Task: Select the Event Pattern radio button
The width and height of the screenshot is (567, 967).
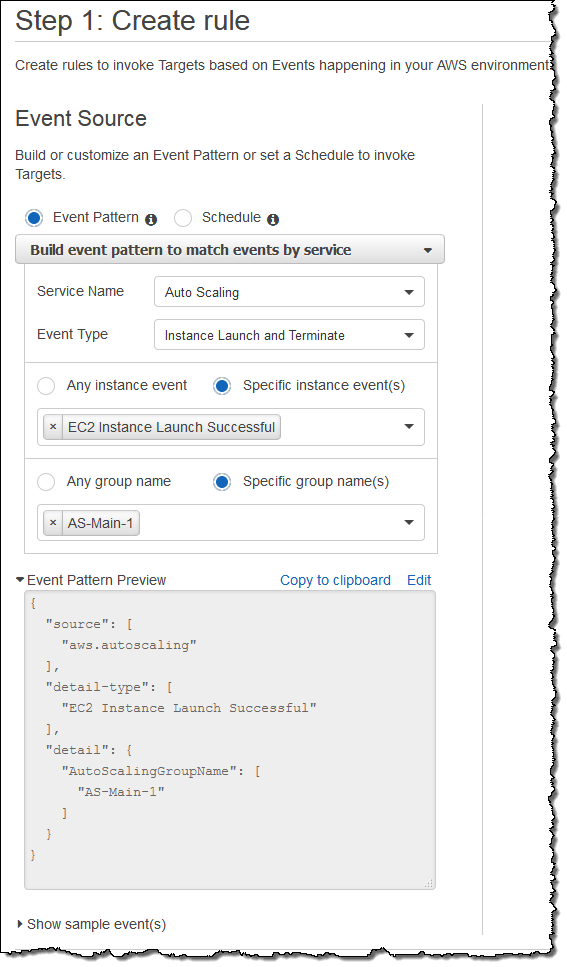Action: 34,218
